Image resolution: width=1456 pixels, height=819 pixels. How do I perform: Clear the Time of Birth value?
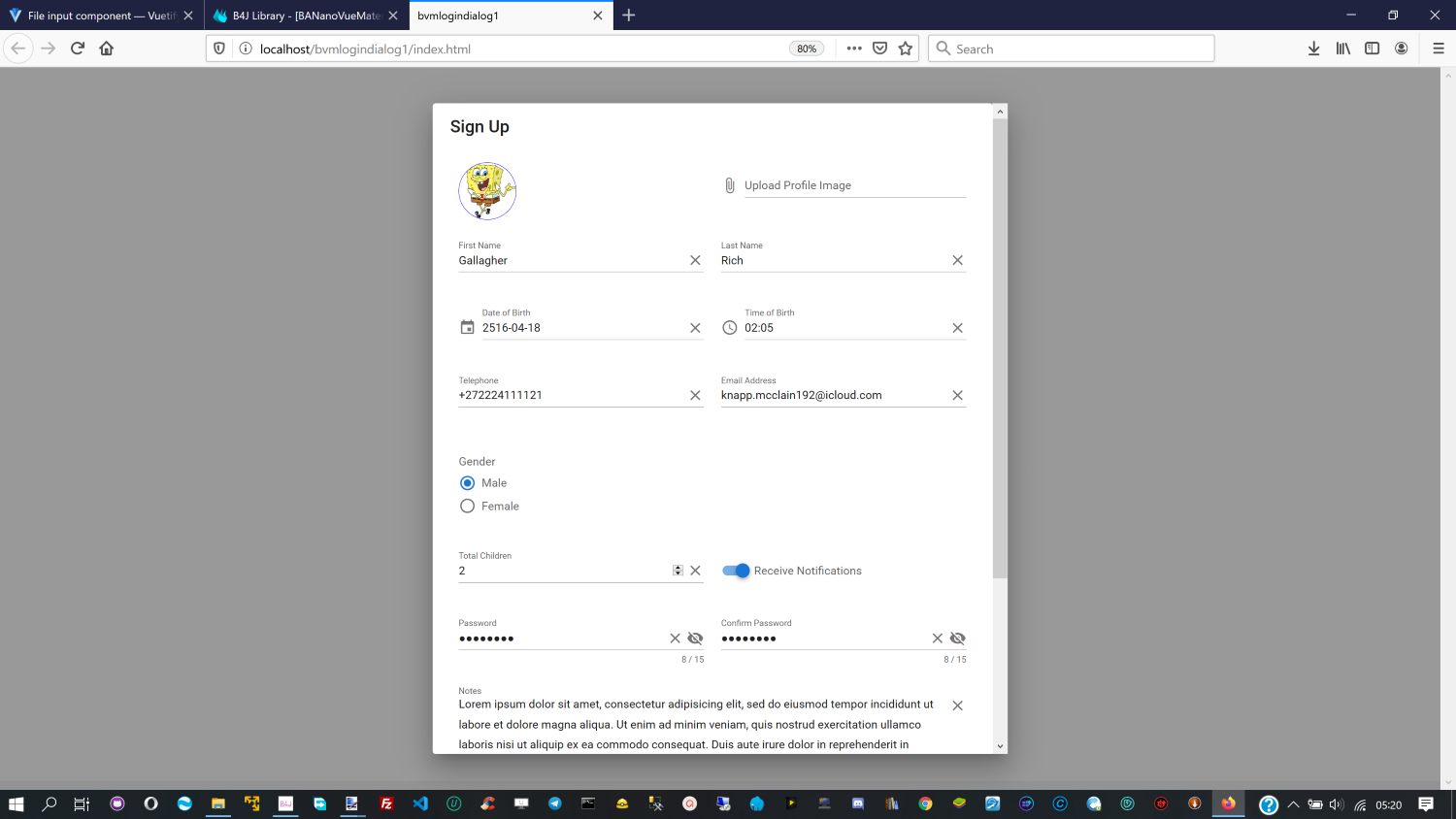point(957,328)
